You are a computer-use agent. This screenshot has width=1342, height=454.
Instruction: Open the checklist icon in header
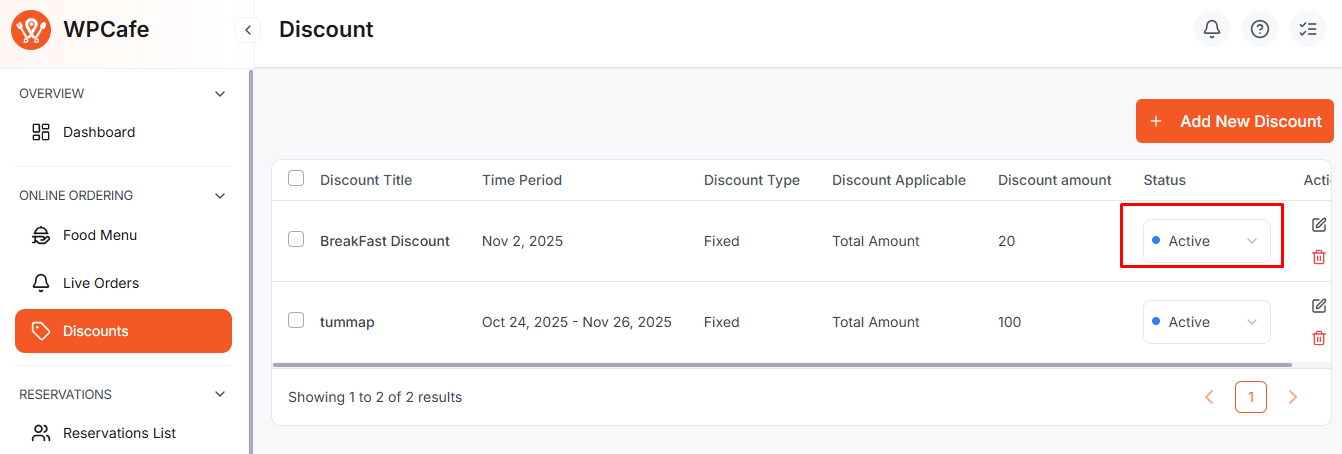[1307, 29]
